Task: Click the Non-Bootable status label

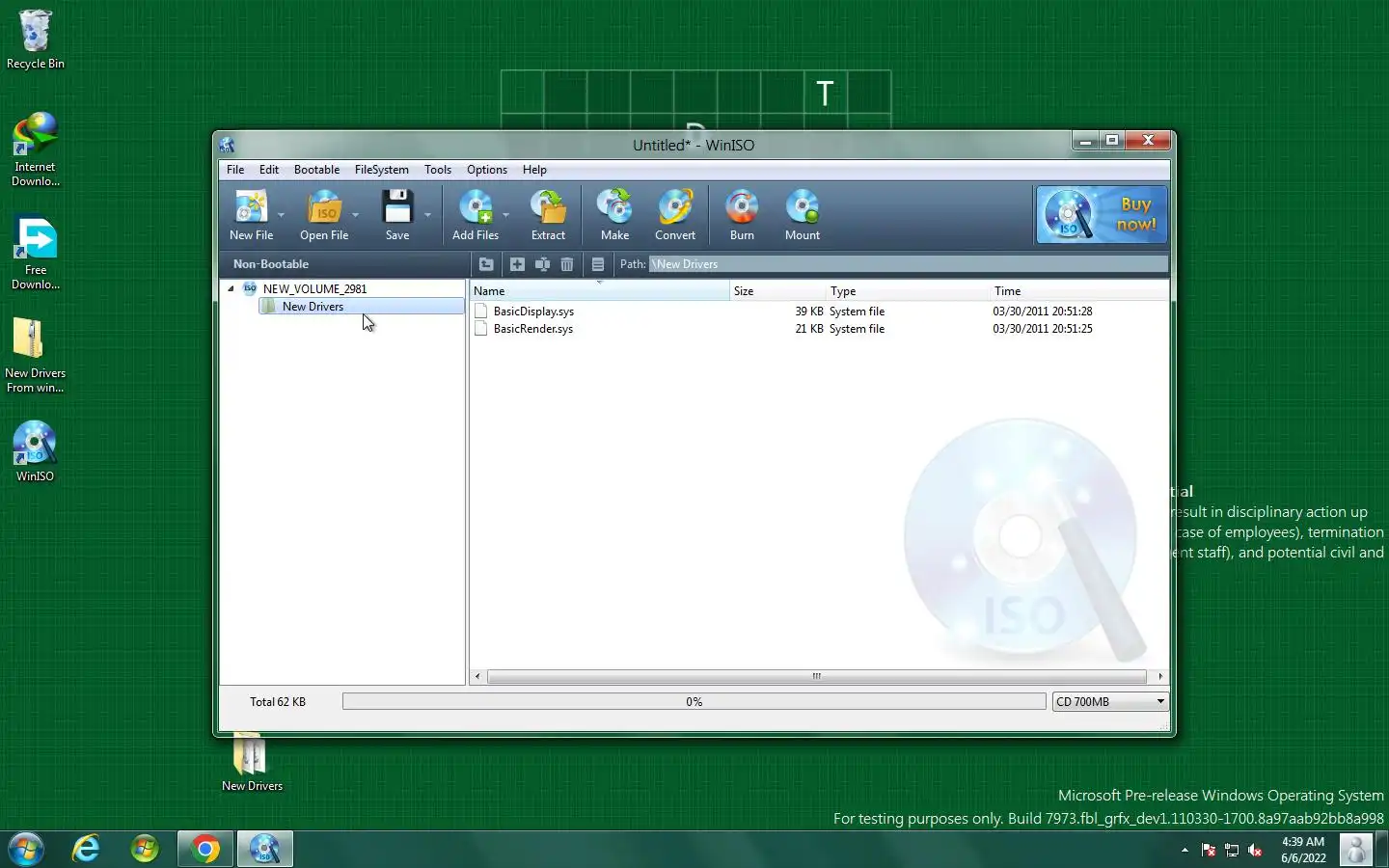Action: 271,264
